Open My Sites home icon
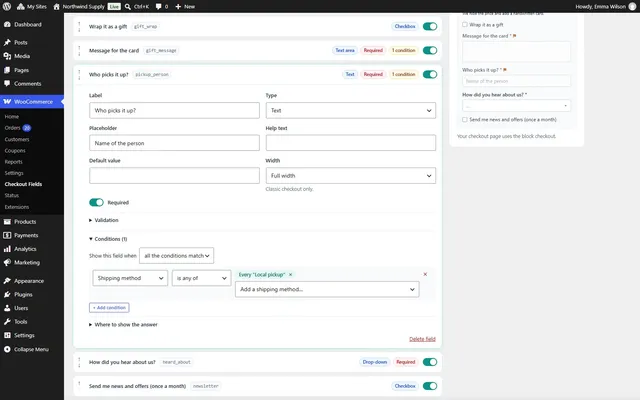The image size is (640, 400). [20, 7]
